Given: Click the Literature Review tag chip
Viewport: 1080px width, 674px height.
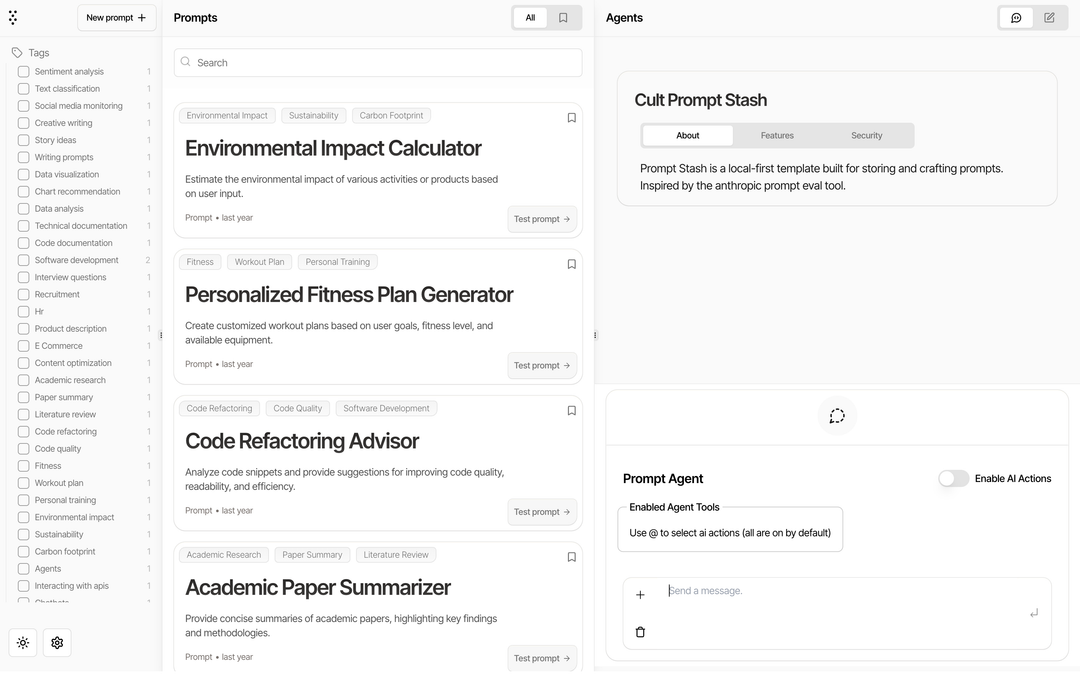Looking at the screenshot, I should (396, 555).
